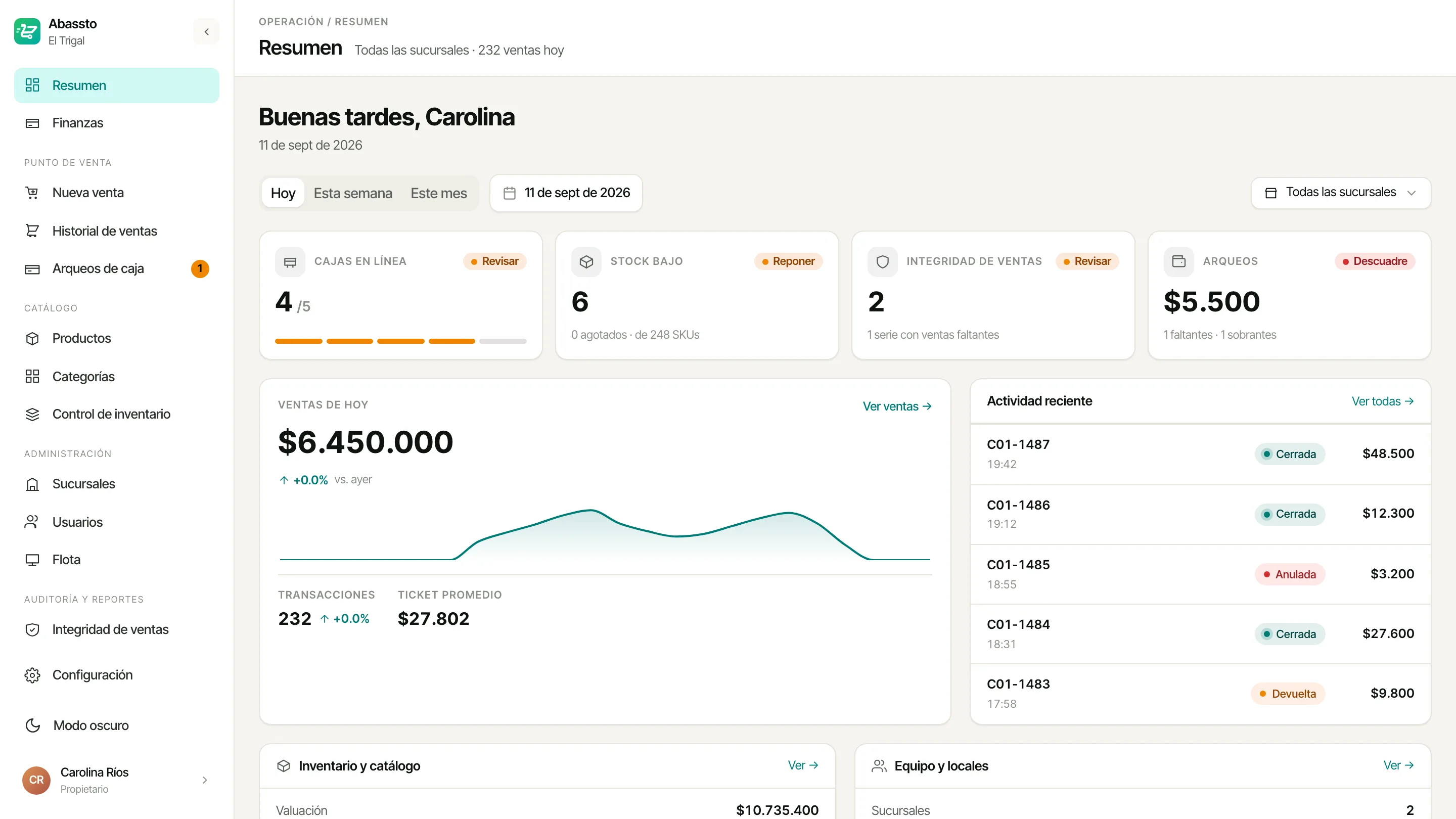Click the Equipo y locales people icon

879,766
